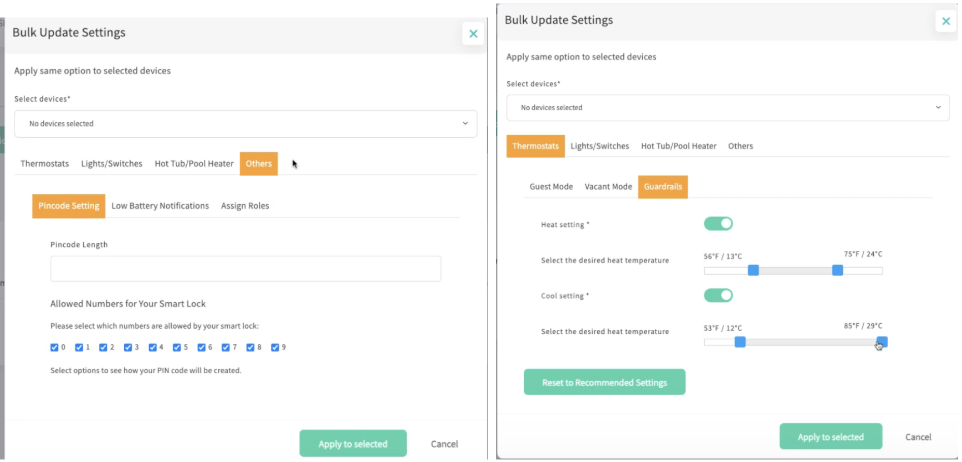Viewport: 962px width, 462px height.
Task: Click the heat slider's minimum handle at 56°F
Action: pos(754,270)
